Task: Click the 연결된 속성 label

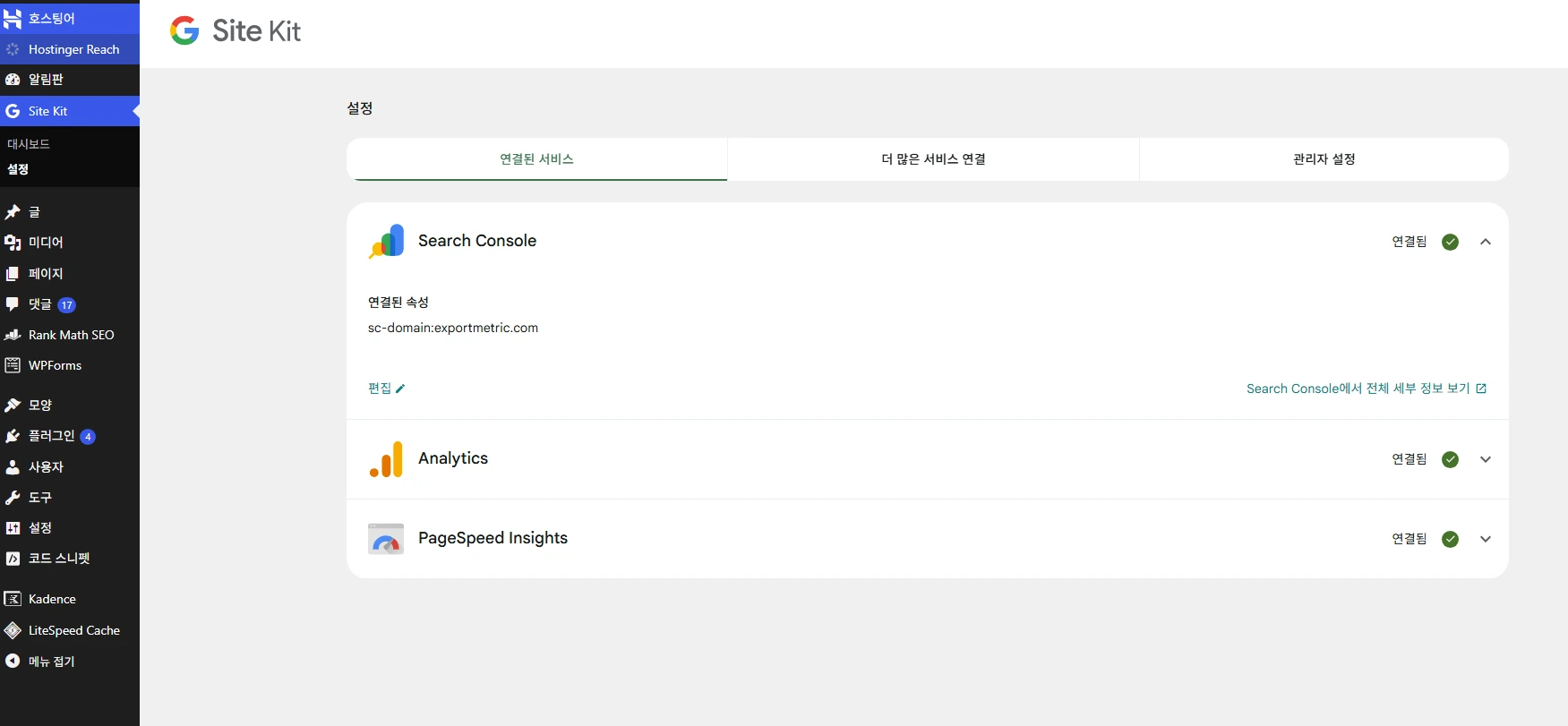Action: (x=398, y=303)
